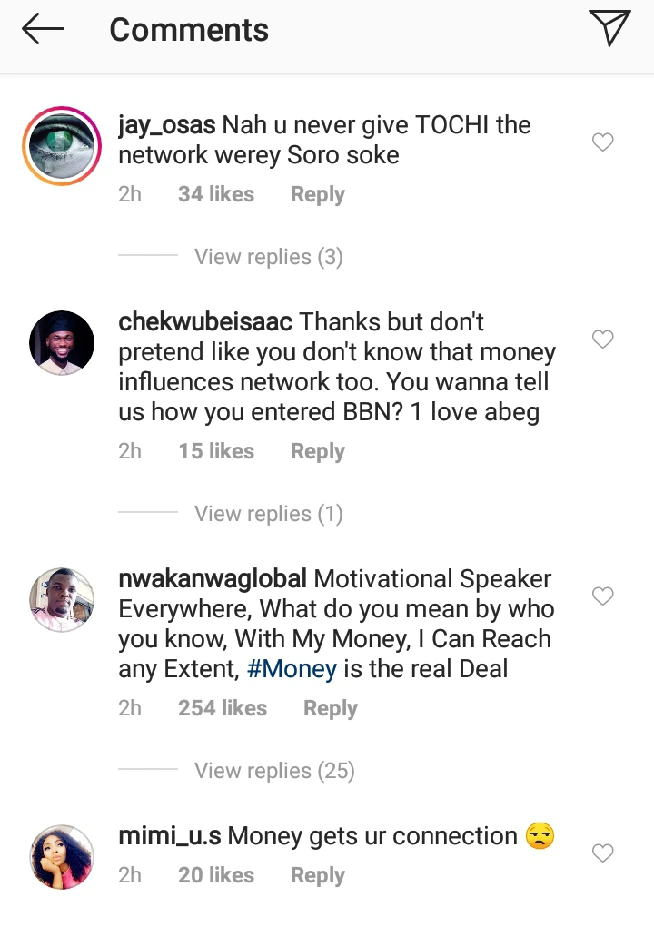Screen dimensions: 654x927
Task: Open the direct message paper plane icon
Action: [x=609, y=29]
